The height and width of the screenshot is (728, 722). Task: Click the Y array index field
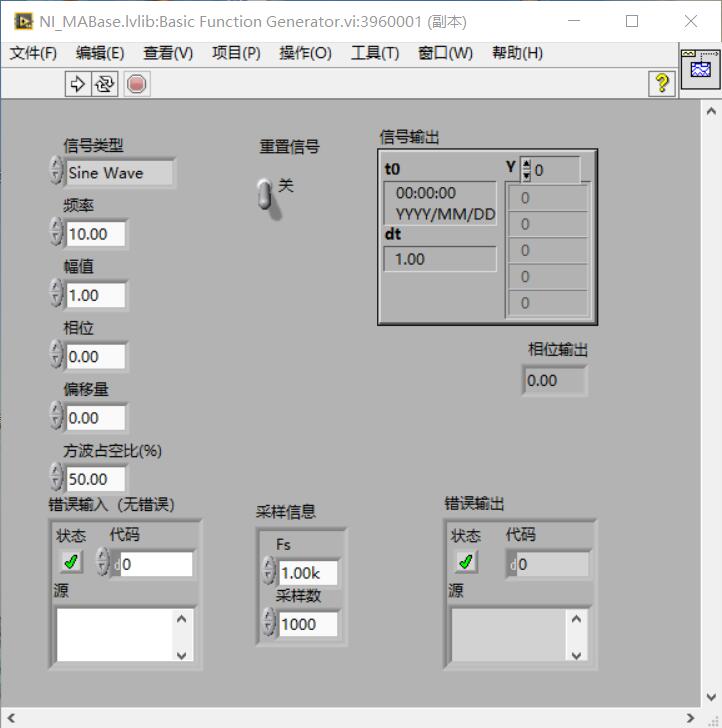tap(556, 170)
